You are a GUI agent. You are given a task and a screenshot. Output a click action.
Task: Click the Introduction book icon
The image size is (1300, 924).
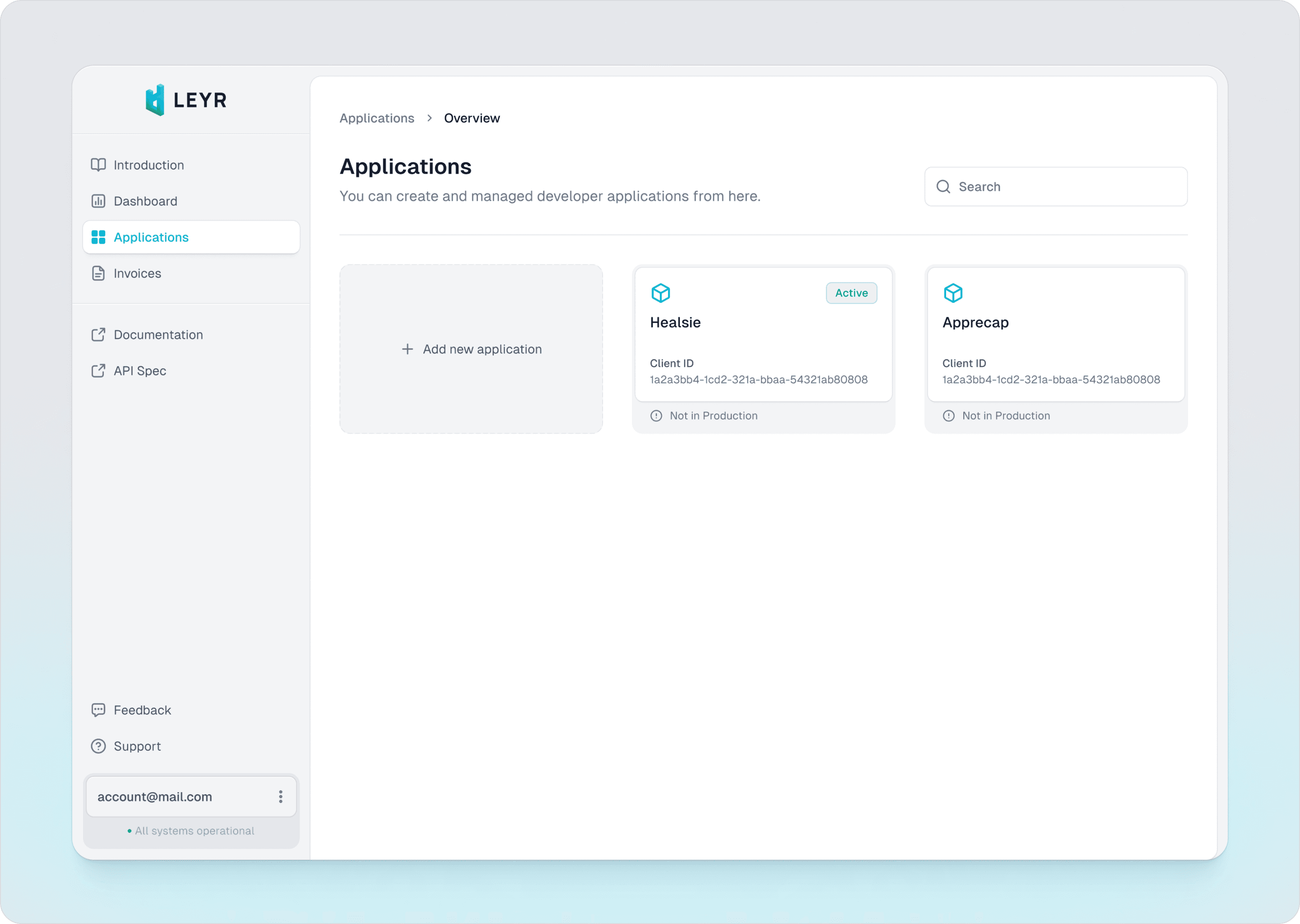click(98, 165)
